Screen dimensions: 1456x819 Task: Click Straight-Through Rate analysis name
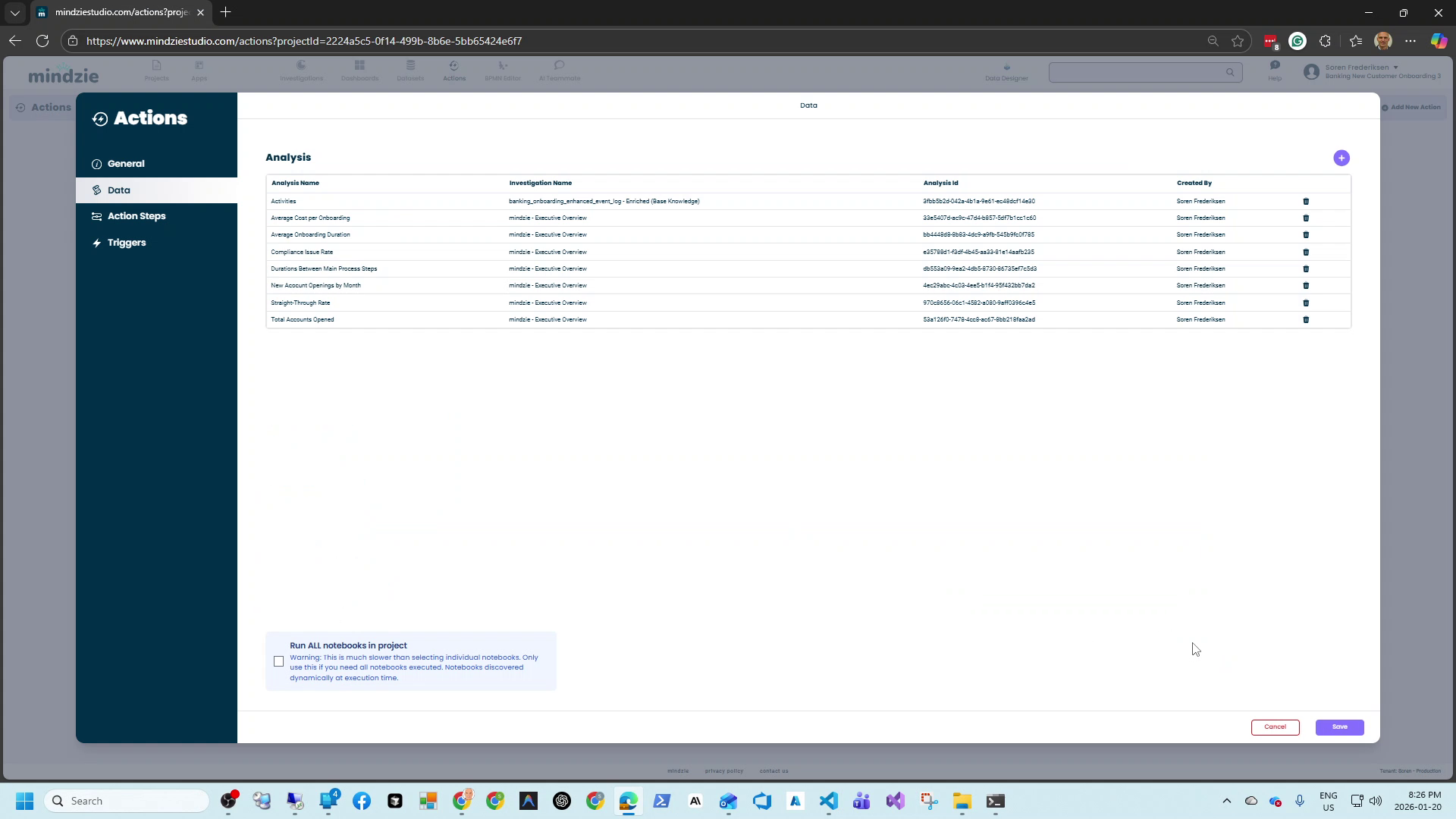tap(300, 303)
